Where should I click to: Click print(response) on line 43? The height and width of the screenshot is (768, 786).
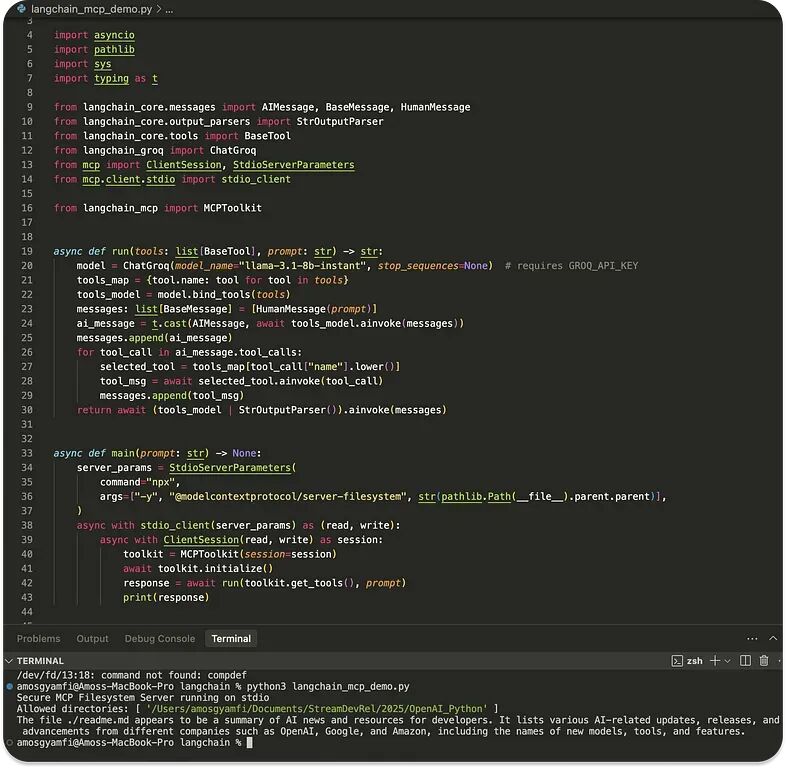(166, 598)
